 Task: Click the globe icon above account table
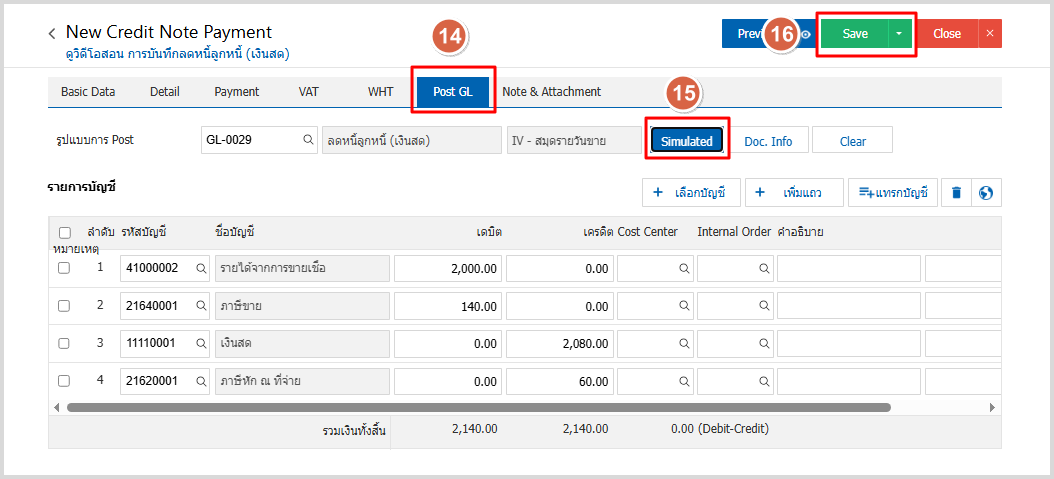(986, 193)
